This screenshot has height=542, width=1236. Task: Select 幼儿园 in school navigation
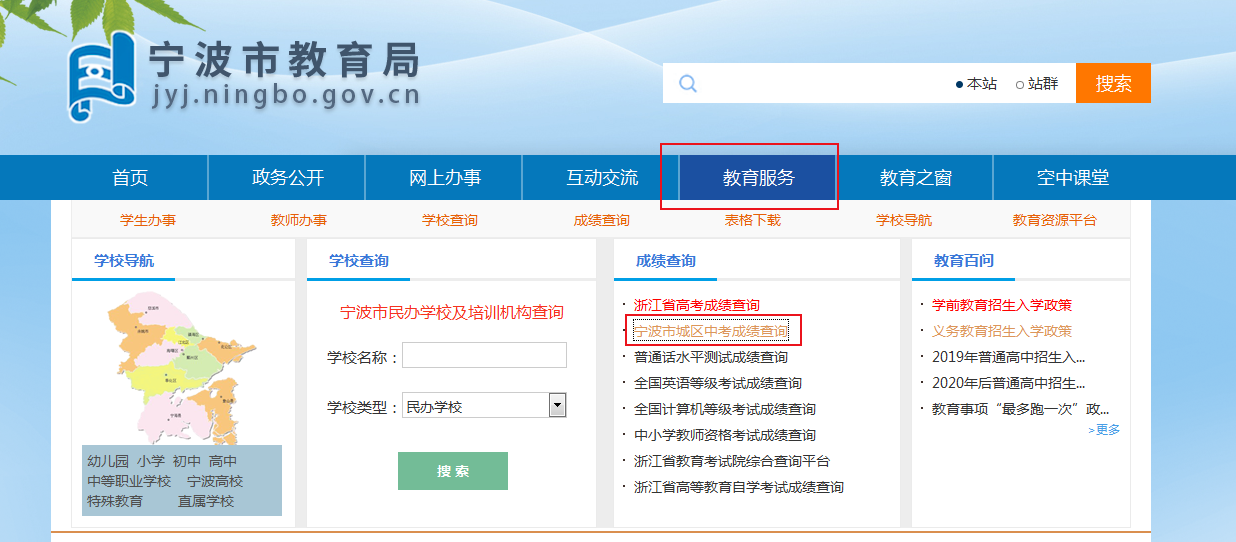click(107, 461)
